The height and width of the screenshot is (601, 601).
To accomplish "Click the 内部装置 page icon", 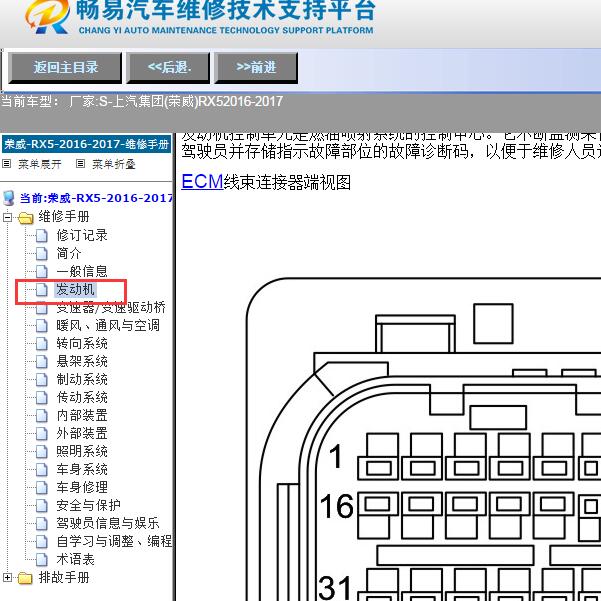I will (42, 416).
